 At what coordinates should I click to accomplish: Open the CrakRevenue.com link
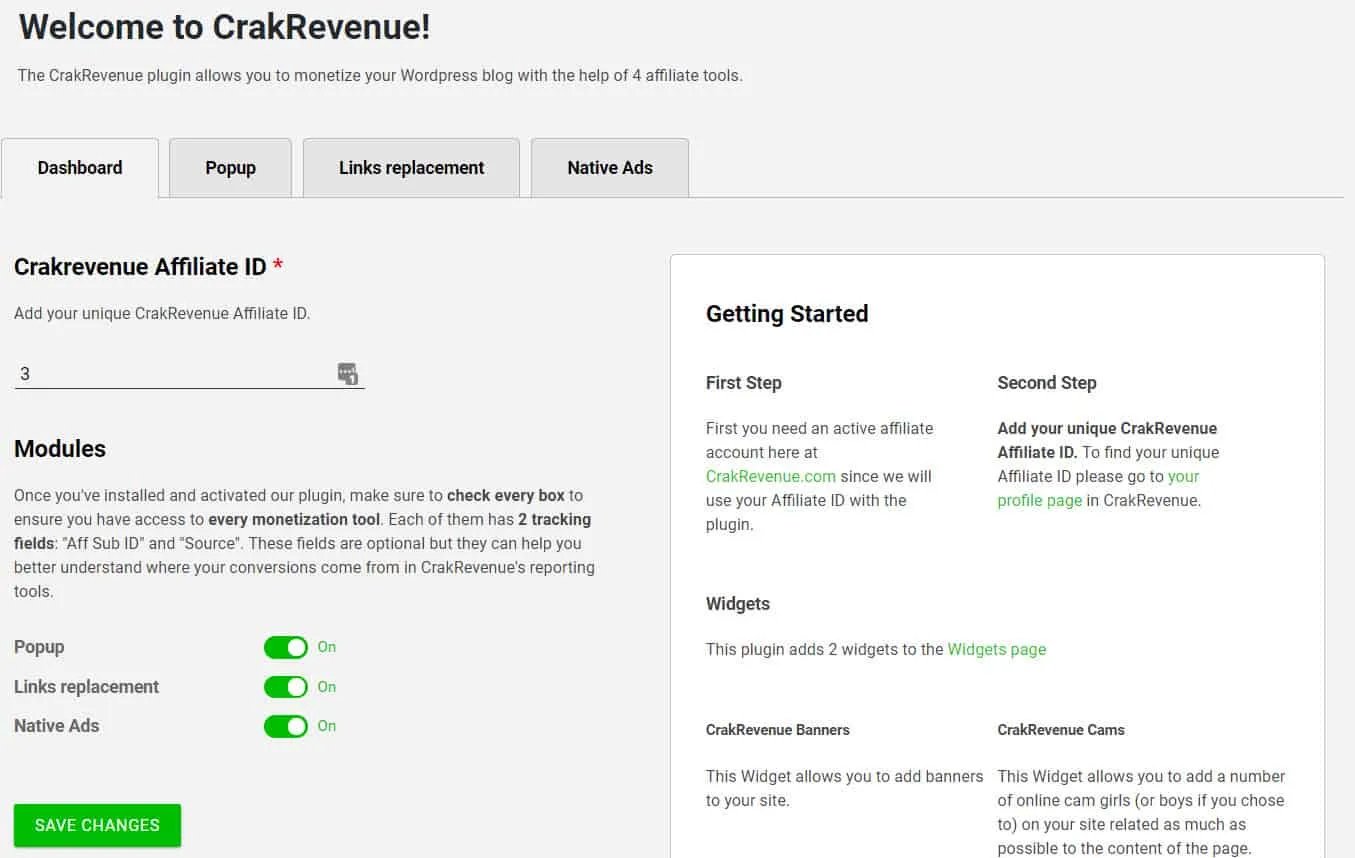770,476
